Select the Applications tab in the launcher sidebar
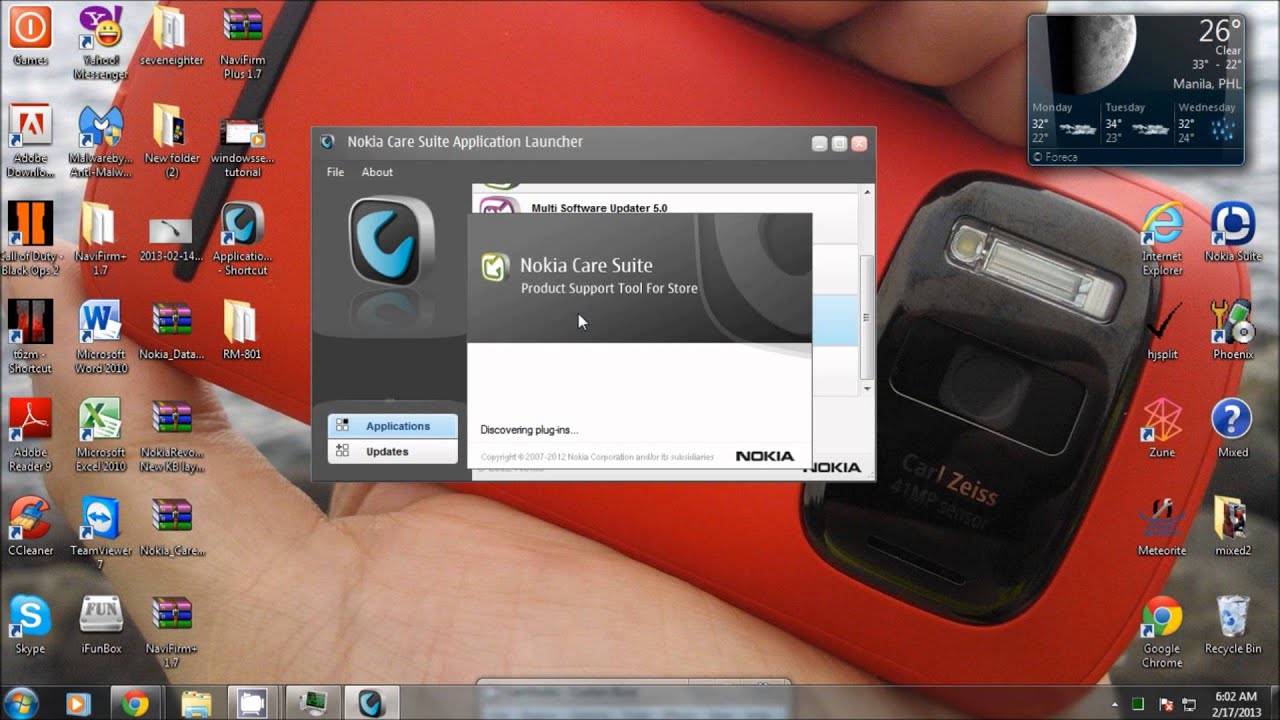The height and width of the screenshot is (720, 1280). [x=392, y=426]
